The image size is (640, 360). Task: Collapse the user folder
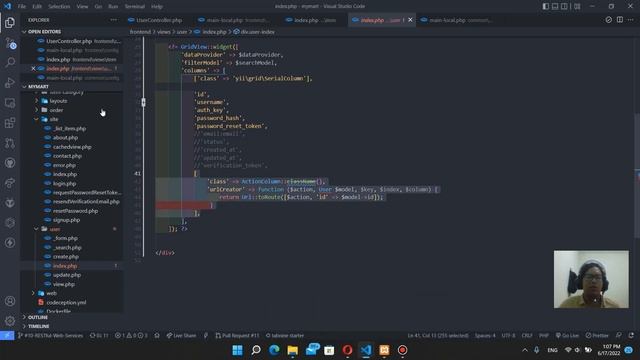(x=54, y=229)
